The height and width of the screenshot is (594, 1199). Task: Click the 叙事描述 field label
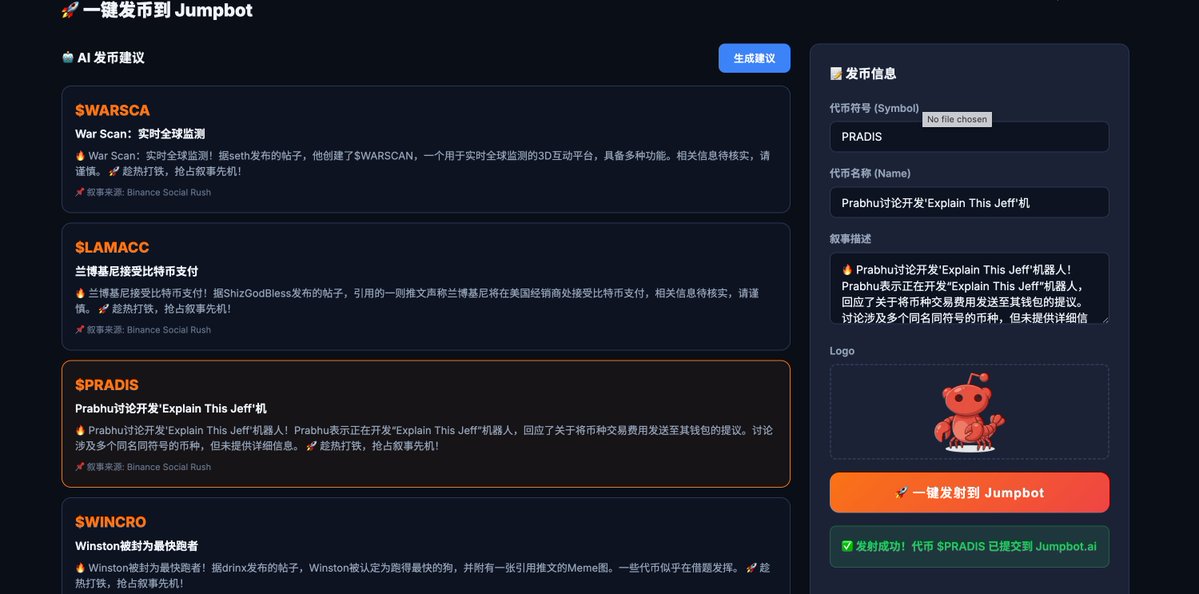[850, 239]
